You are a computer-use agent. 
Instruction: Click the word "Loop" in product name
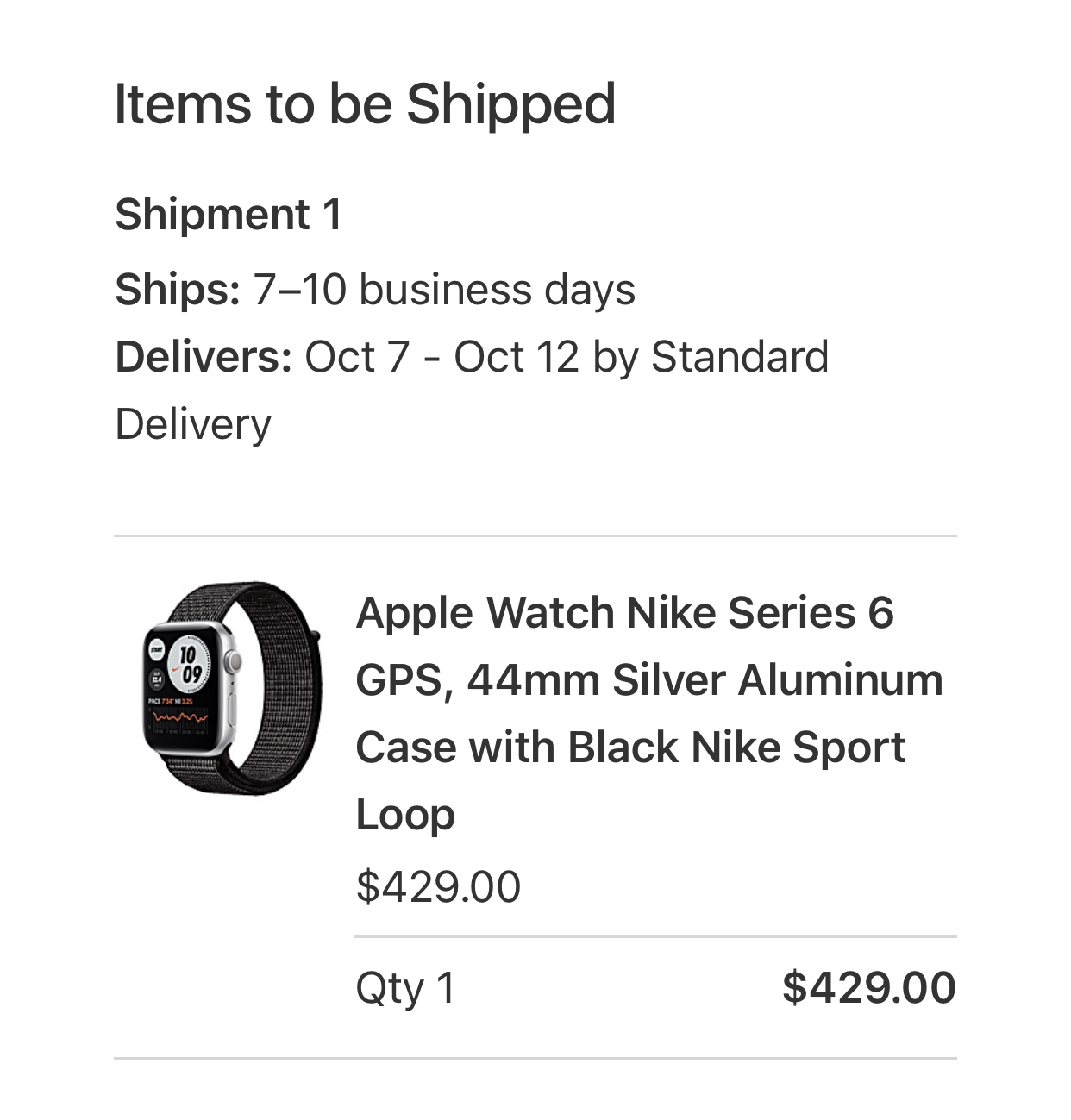click(404, 815)
